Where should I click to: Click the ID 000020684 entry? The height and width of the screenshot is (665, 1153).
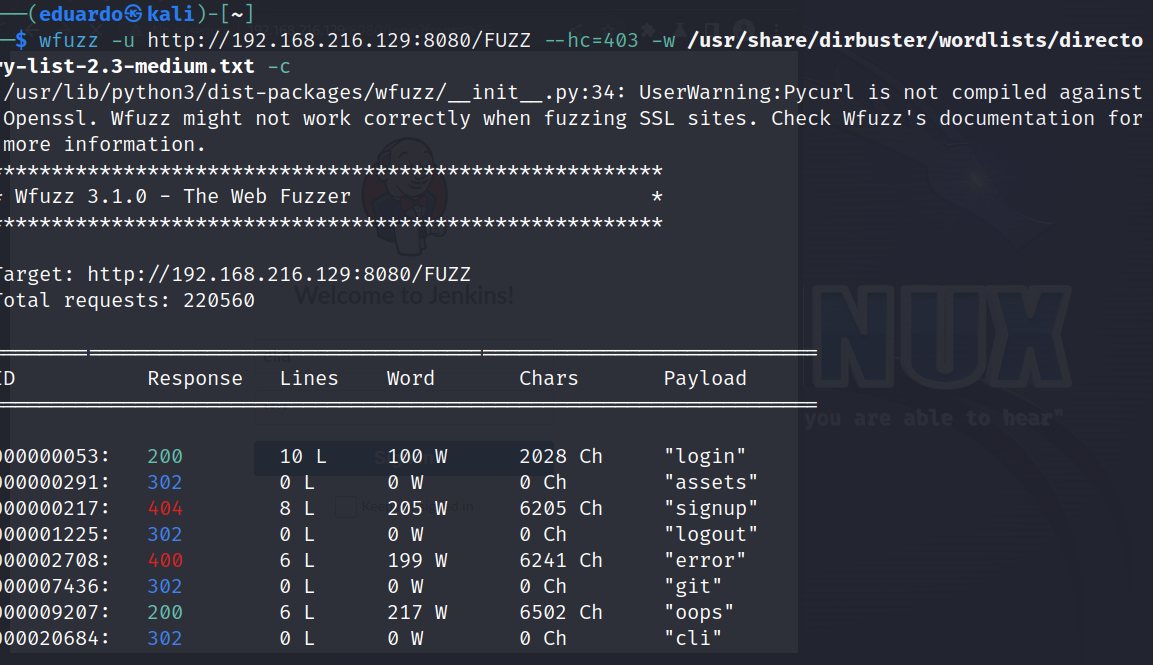tap(54, 639)
